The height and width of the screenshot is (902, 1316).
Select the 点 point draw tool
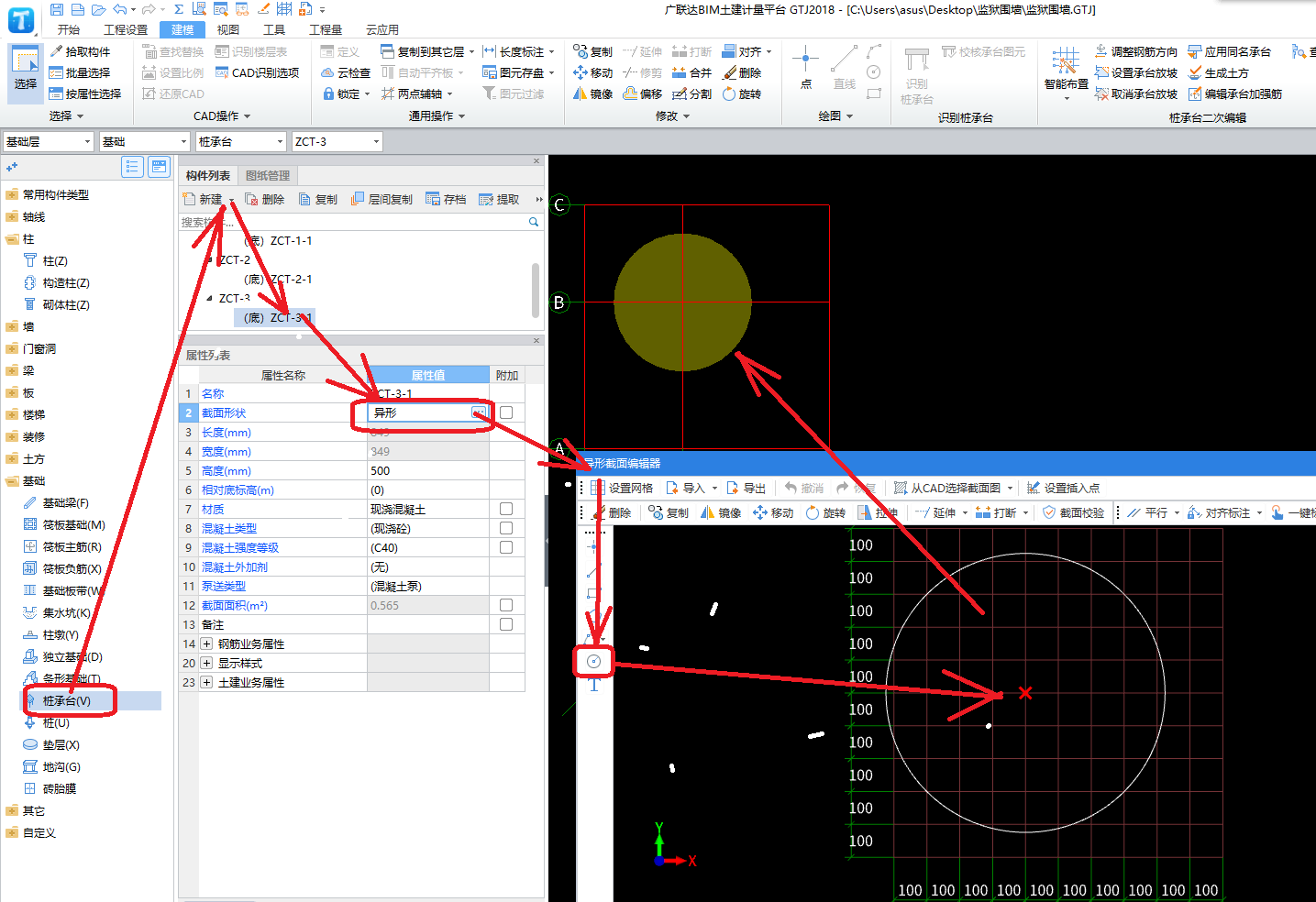(x=805, y=68)
